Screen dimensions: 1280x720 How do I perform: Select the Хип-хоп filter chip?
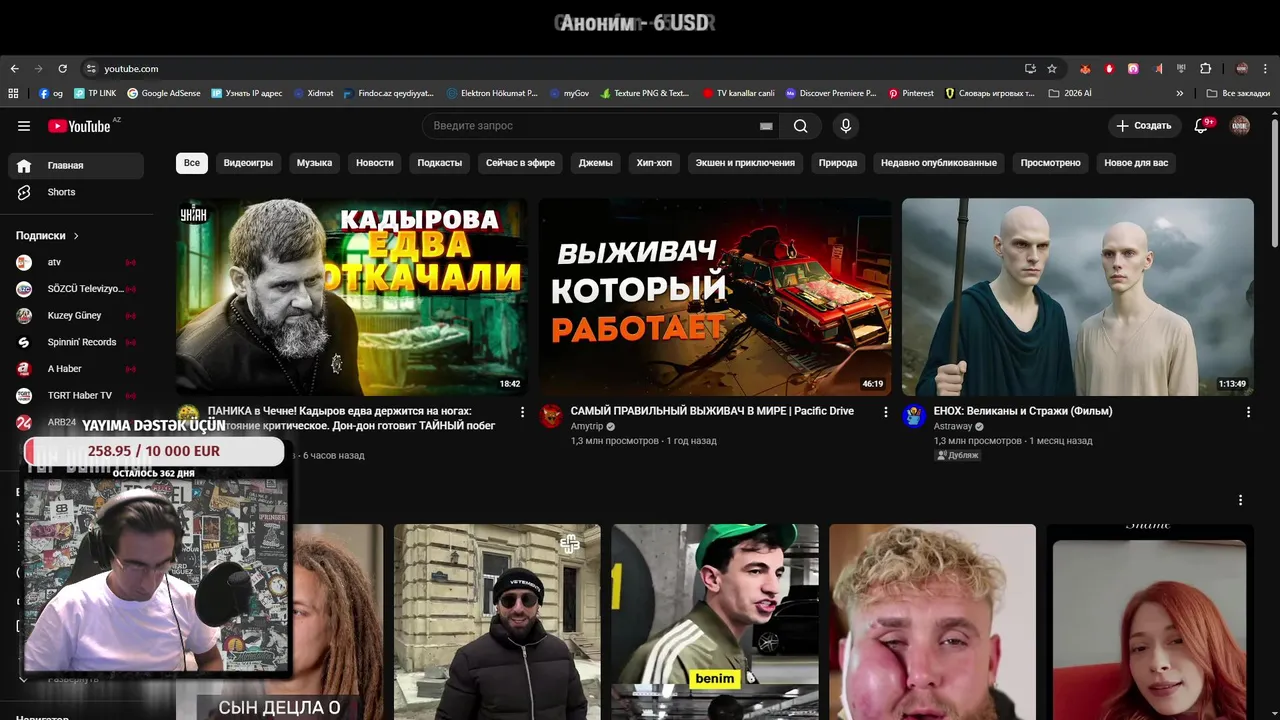(x=654, y=163)
